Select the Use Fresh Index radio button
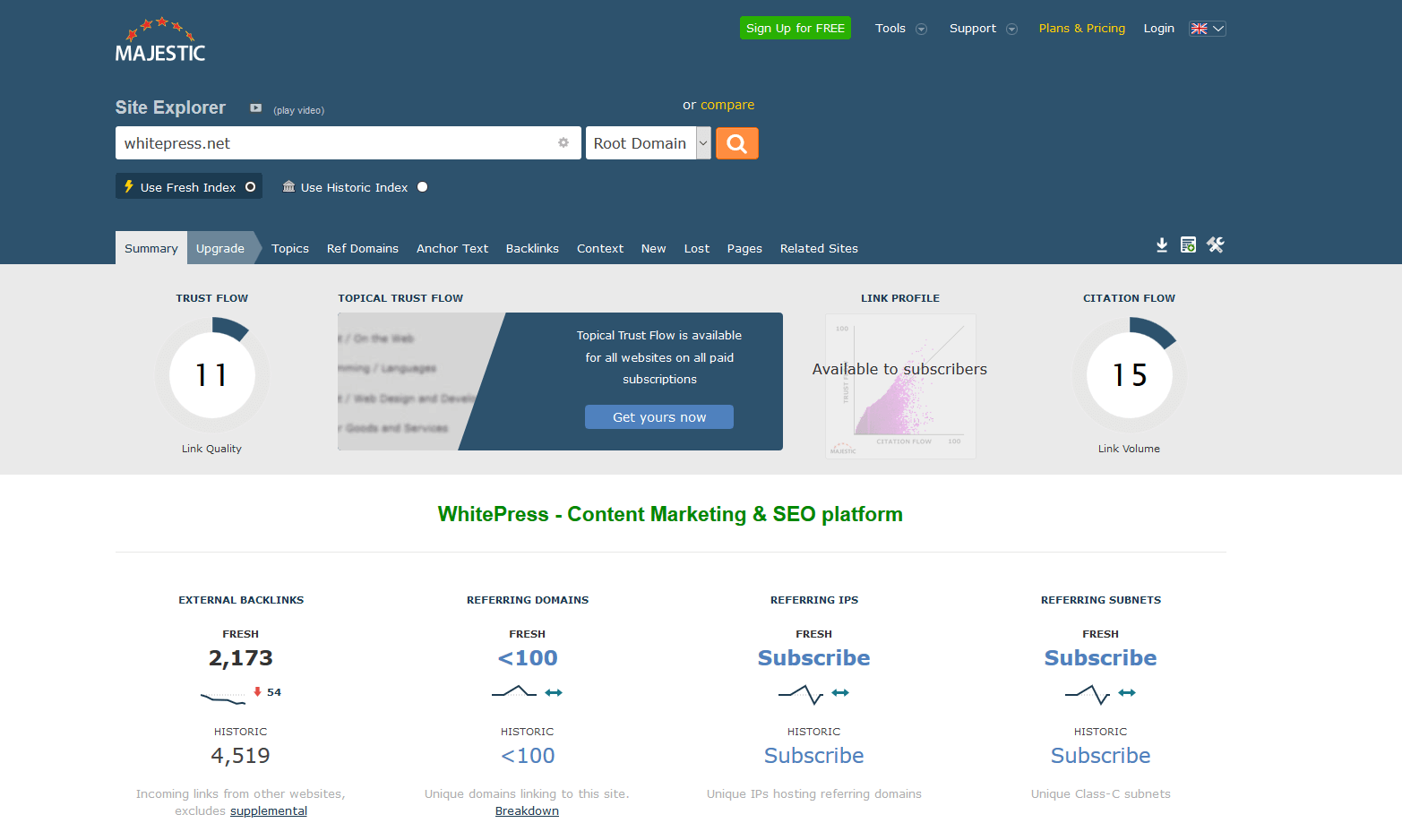 point(251,187)
